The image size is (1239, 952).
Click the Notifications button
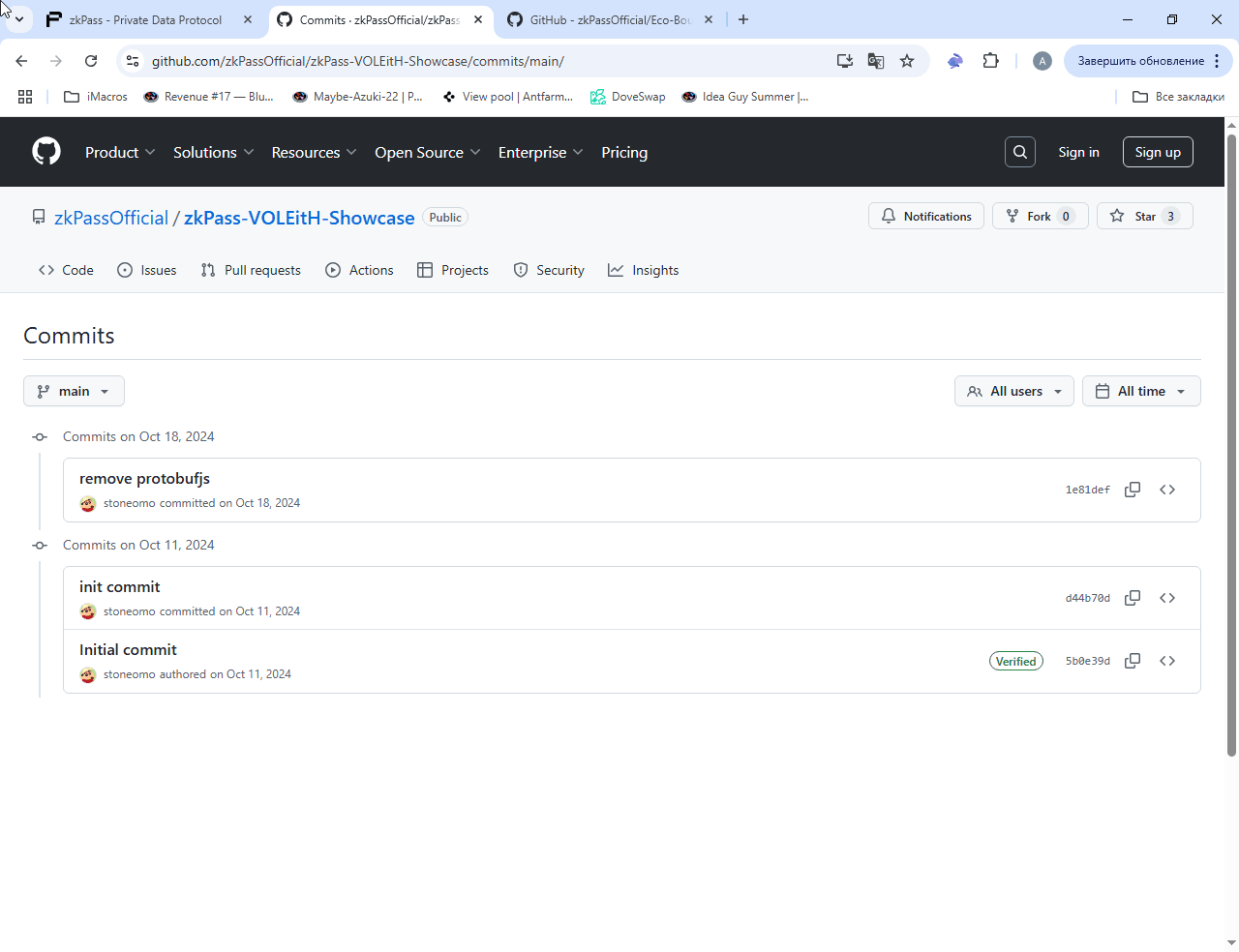pyautogui.click(x=926, y=217)
